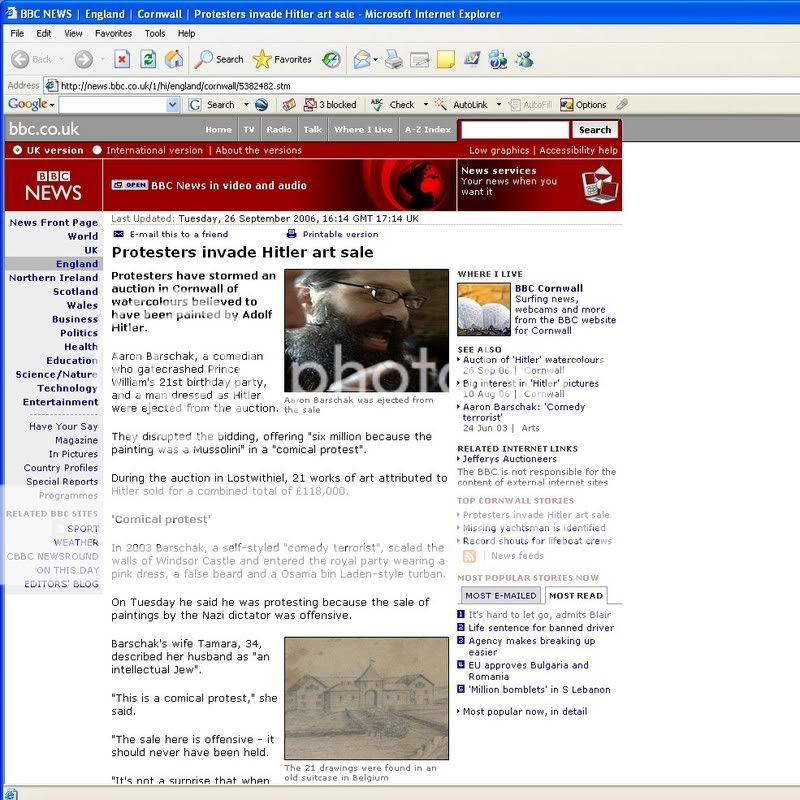Open Aaron Barschak: 'Comedy terrorist' link
800x800 pixels.
[523, 412]
